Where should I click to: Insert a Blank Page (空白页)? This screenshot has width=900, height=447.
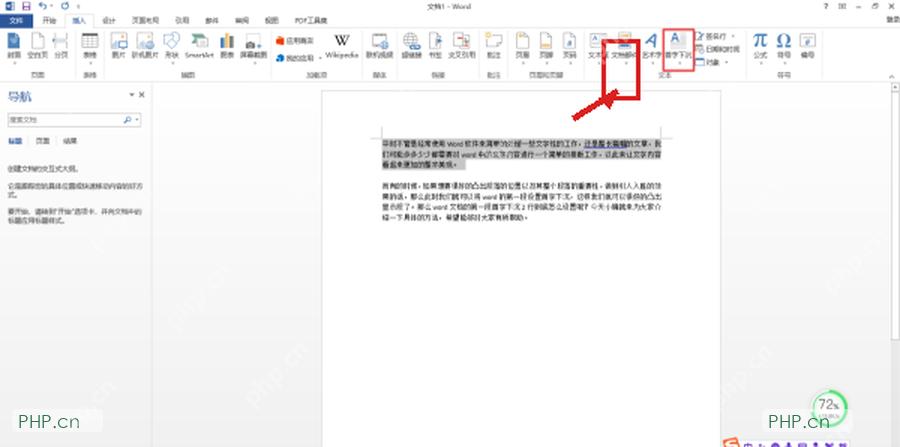coord(37,46)
